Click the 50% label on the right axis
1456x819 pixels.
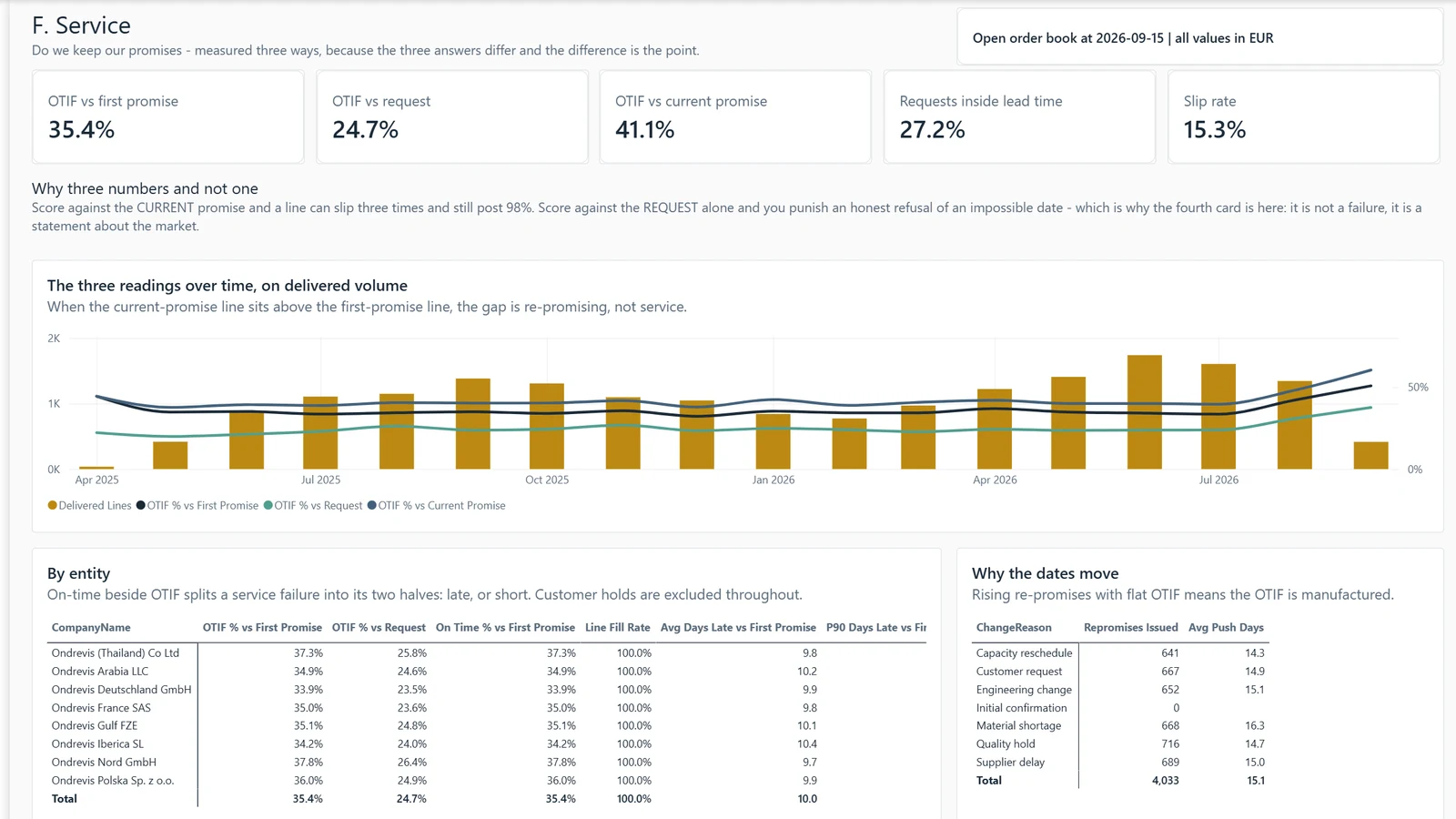[1418, 388]
